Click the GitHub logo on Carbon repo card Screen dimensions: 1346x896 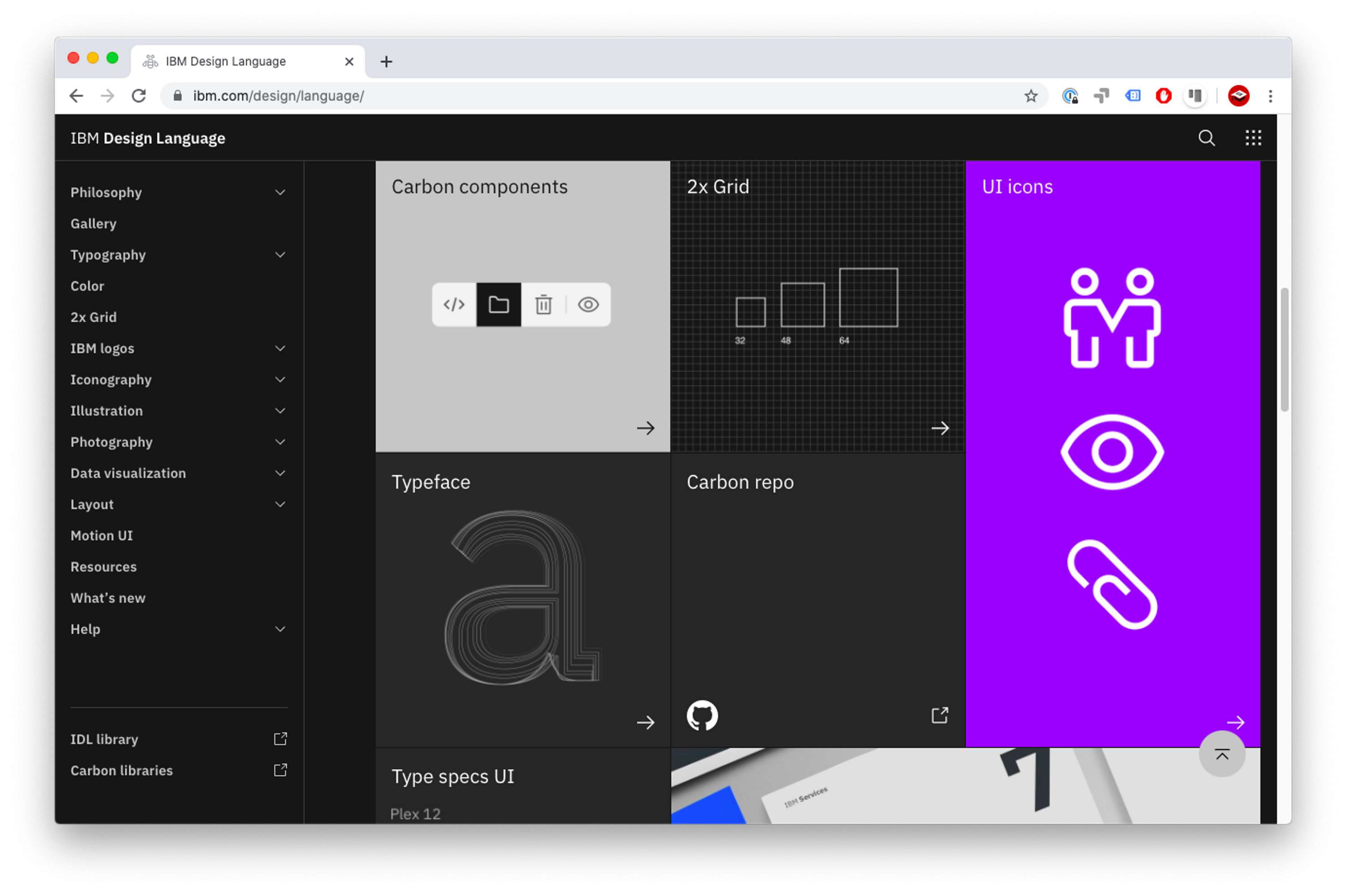(x=702, y=715)
